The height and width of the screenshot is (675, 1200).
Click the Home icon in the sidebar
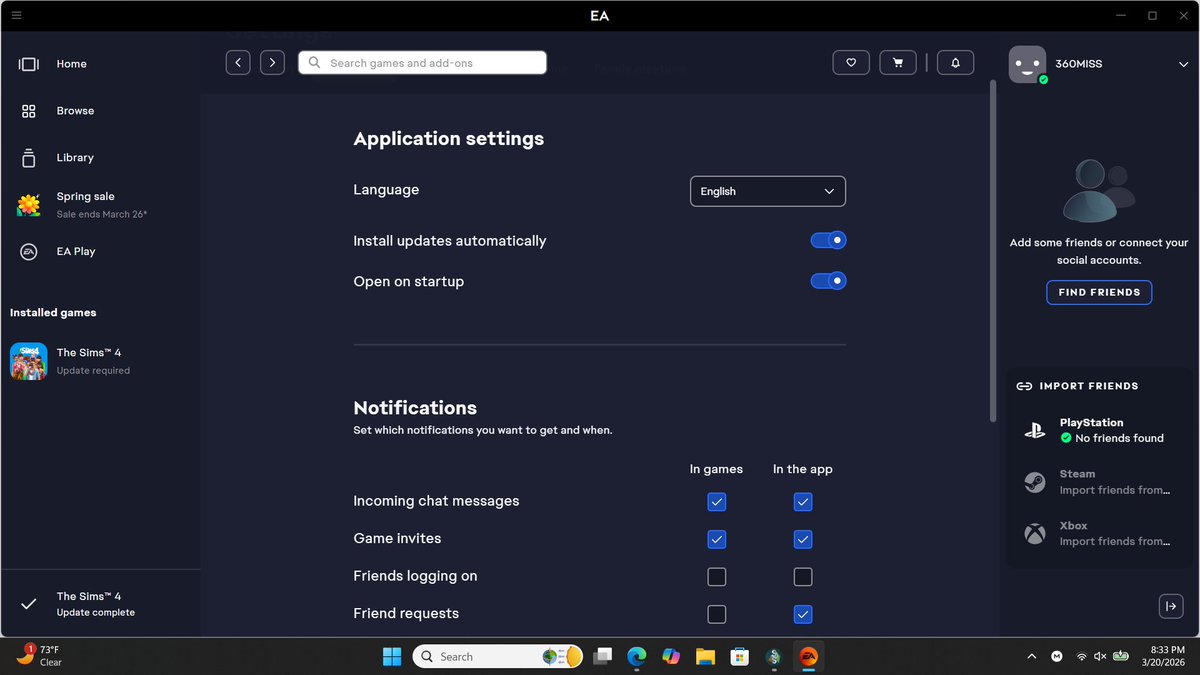(29, 64)
